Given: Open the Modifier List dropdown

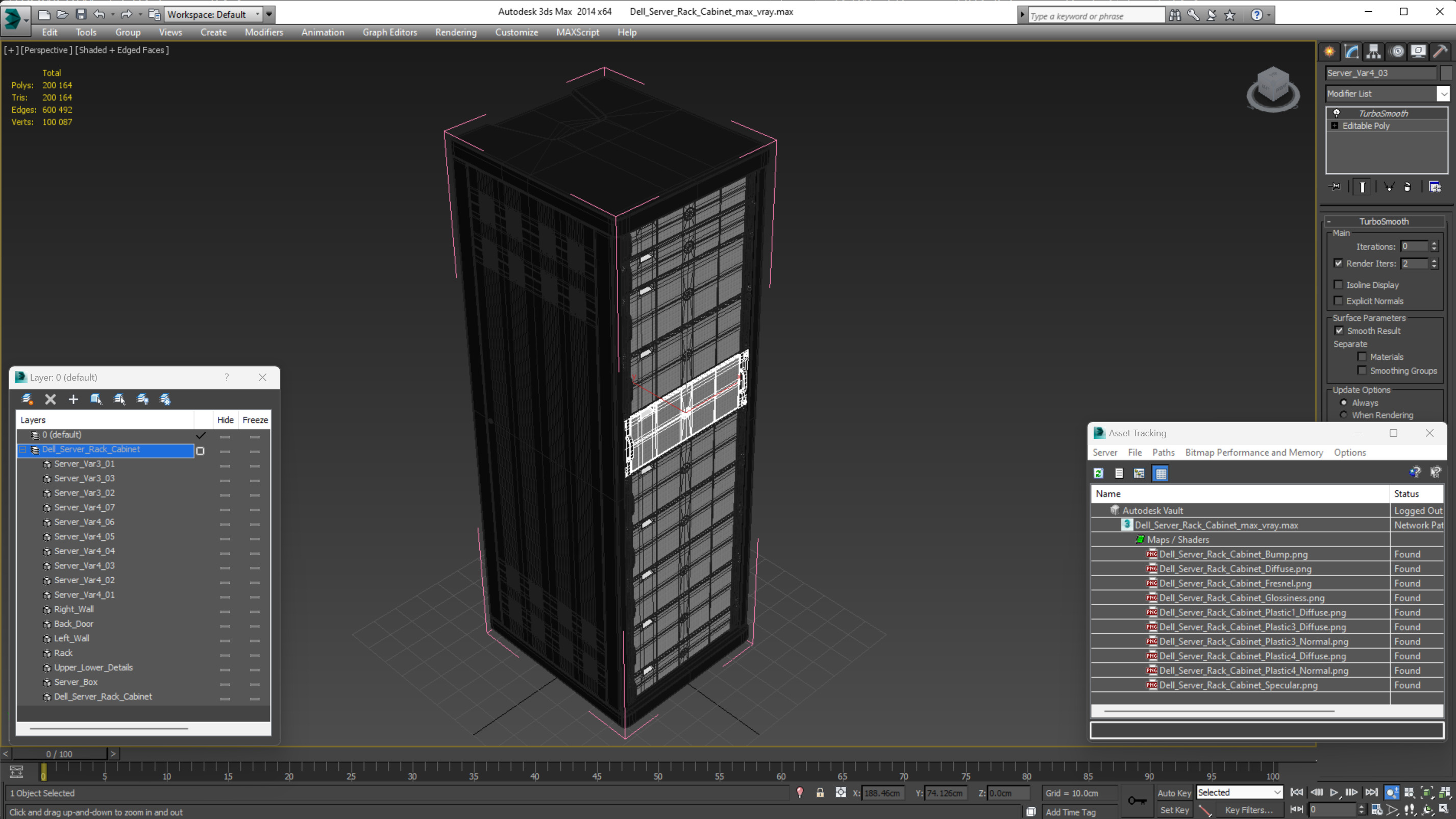Looking at the screenshot, I should pyautogui.click(x=1440, y=93).
